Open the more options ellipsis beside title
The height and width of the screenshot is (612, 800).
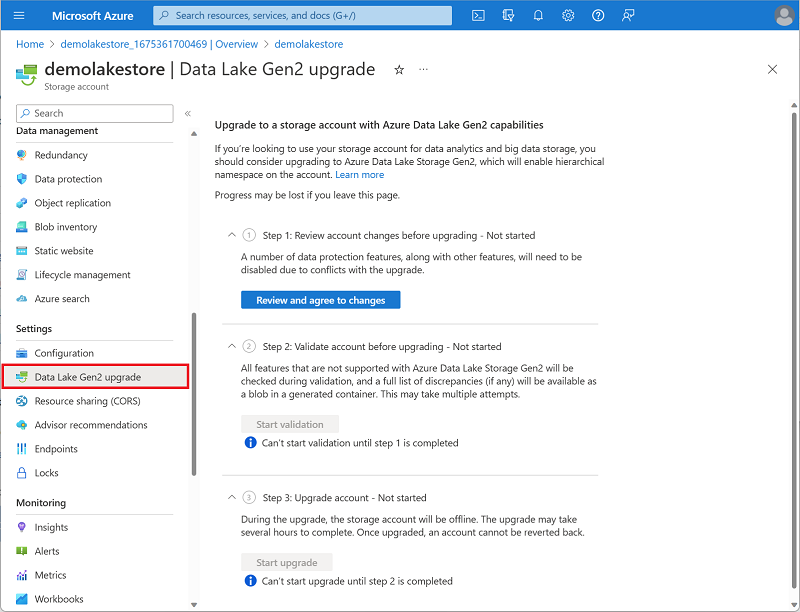click(423, 69)
